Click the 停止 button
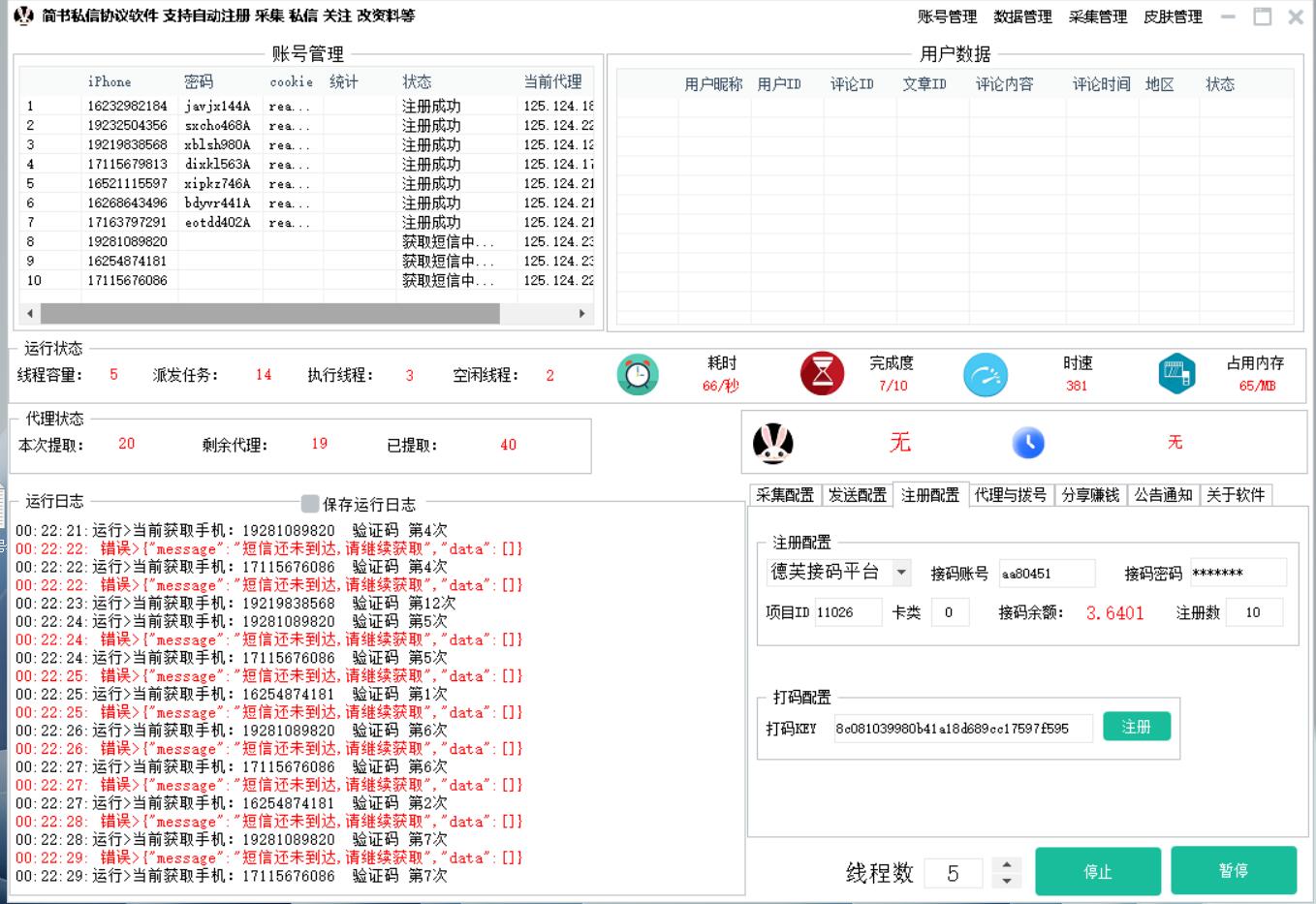Screen dimensions: 1316x904 (x=1098, y=870)
